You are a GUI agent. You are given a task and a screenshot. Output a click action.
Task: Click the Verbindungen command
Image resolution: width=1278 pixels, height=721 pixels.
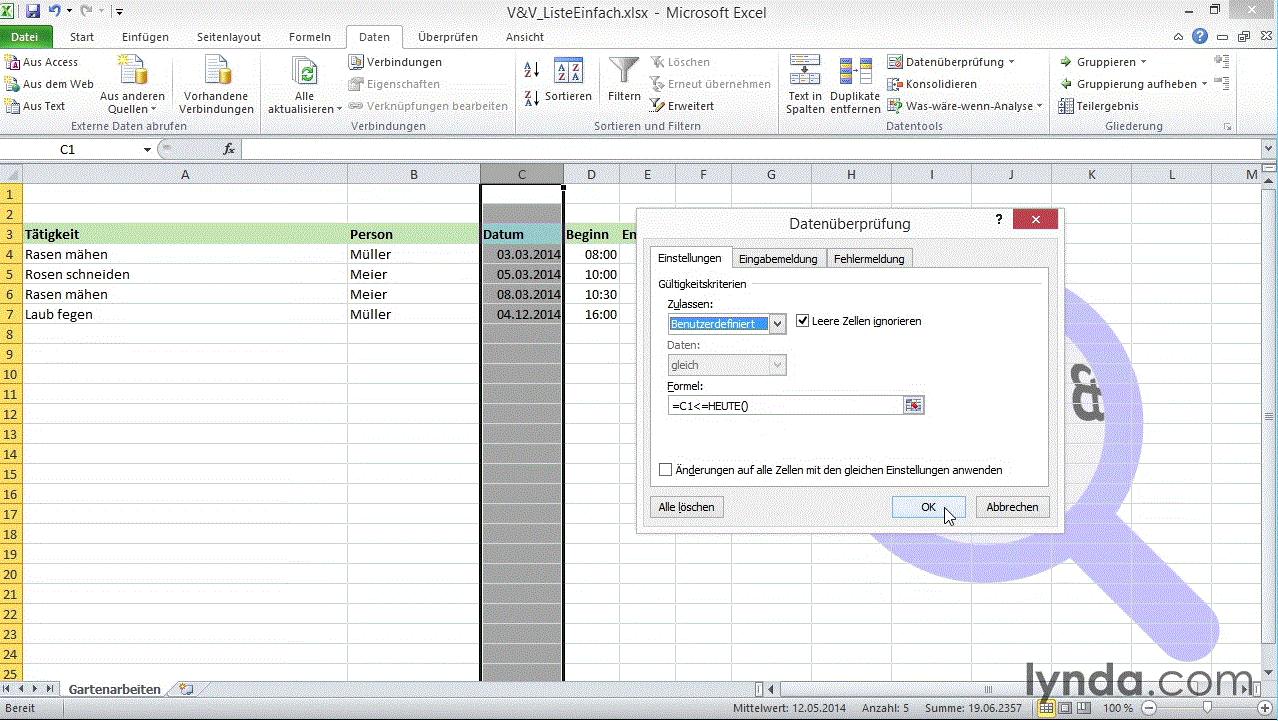coord(396,62)
